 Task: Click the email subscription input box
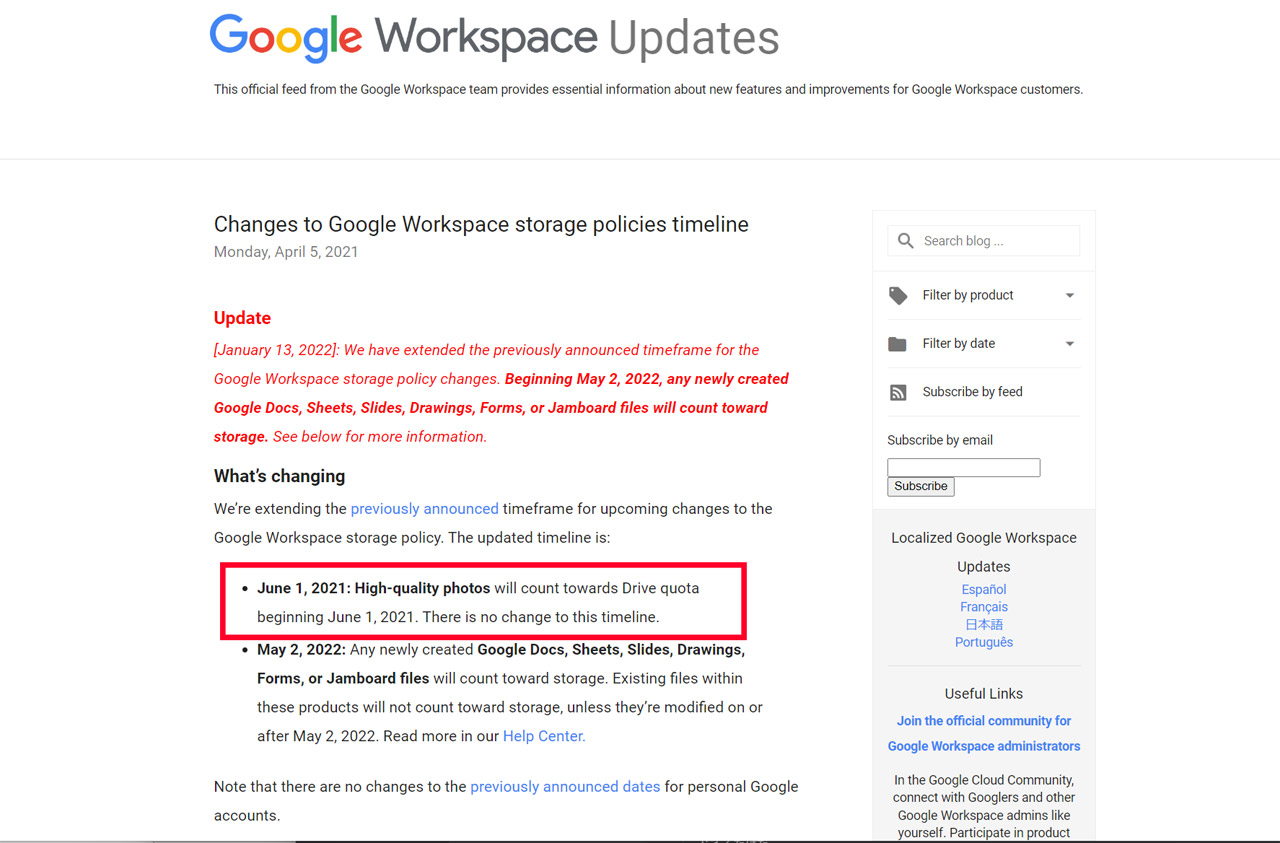click(x=963, y=467)
